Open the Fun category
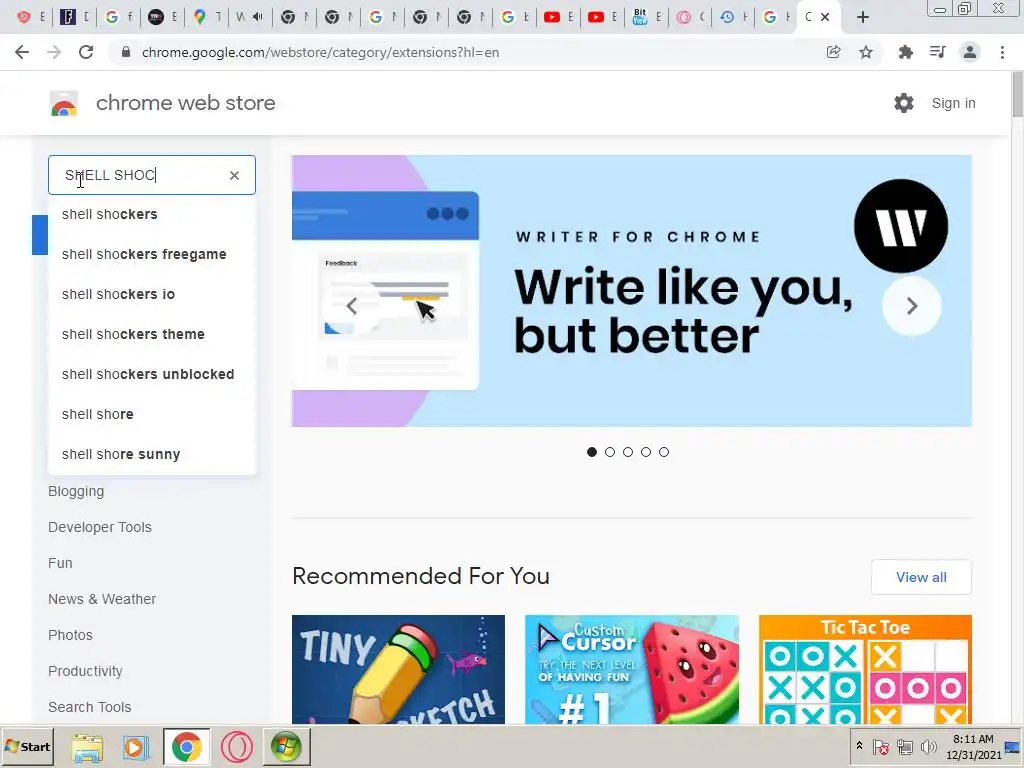This screenshot has height=768, width=1024. [60, 563]
